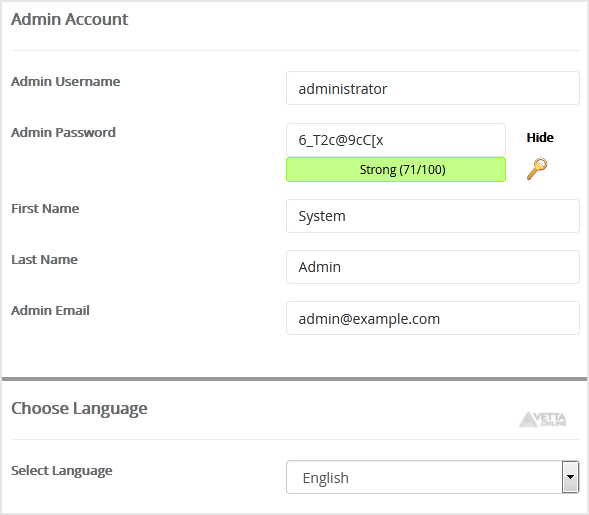Click the Select Language label
Image resolution: width=589 pixels, height=515 pixels.
point(62,471)
